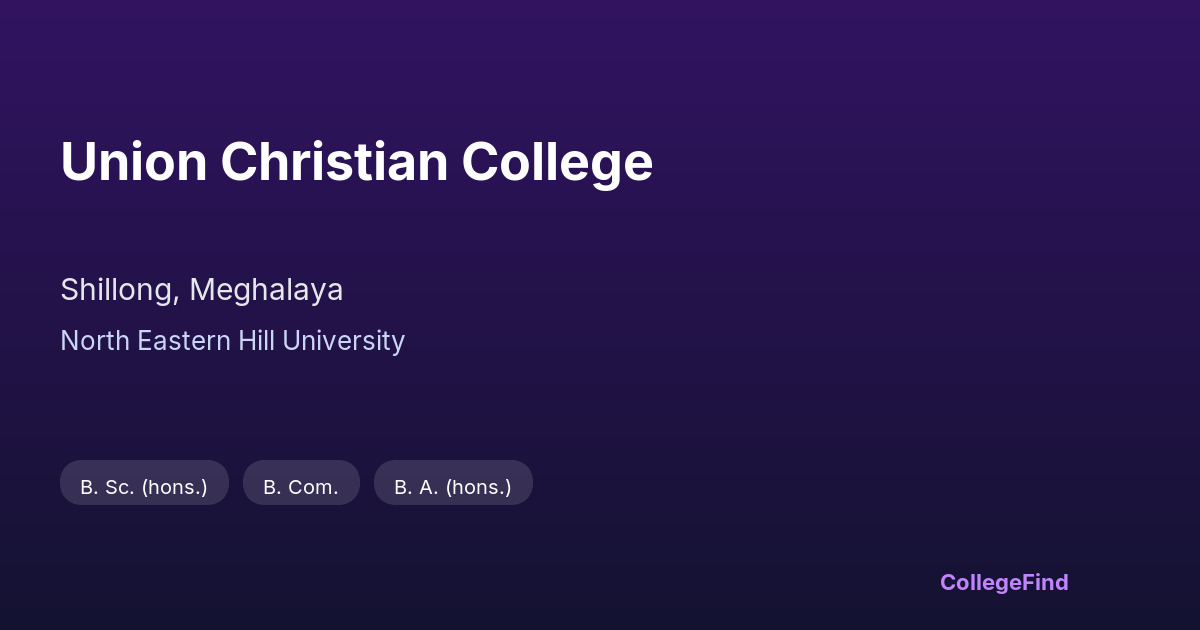This screenshot has height=630, width=1200.
Task: Select the state name "Meghalaya"
Action: pyautogui.click(x=266, y=290)
